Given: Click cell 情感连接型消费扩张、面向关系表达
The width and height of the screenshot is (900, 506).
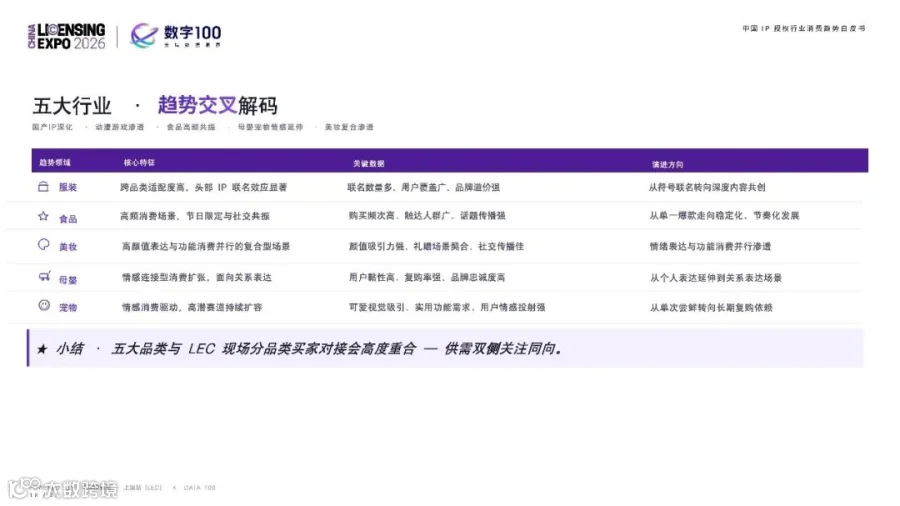Looking at the screenshot, I should pyautogui.click(x=197, y=278).
